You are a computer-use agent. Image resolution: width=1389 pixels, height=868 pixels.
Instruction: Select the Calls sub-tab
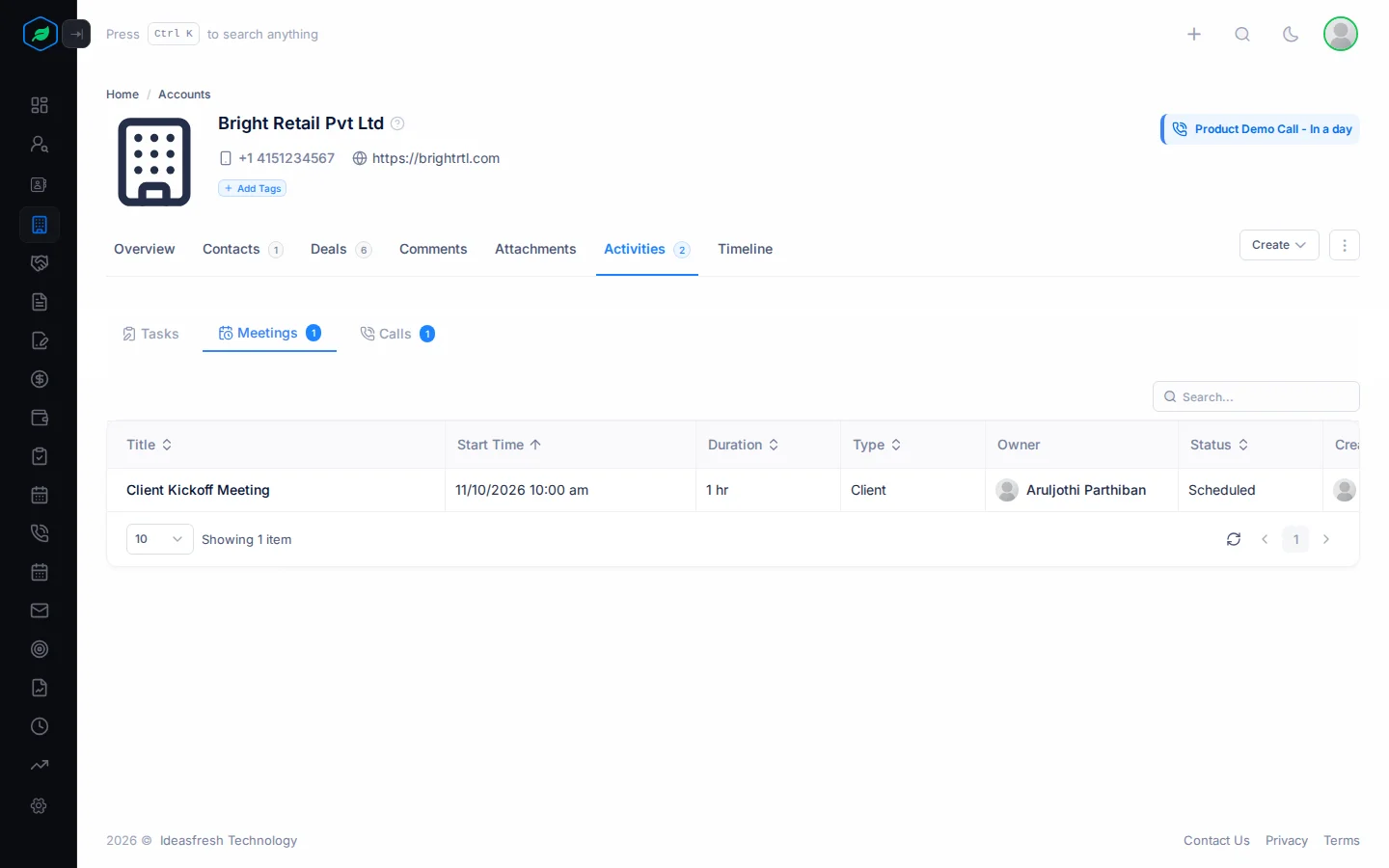coord(397,334)
